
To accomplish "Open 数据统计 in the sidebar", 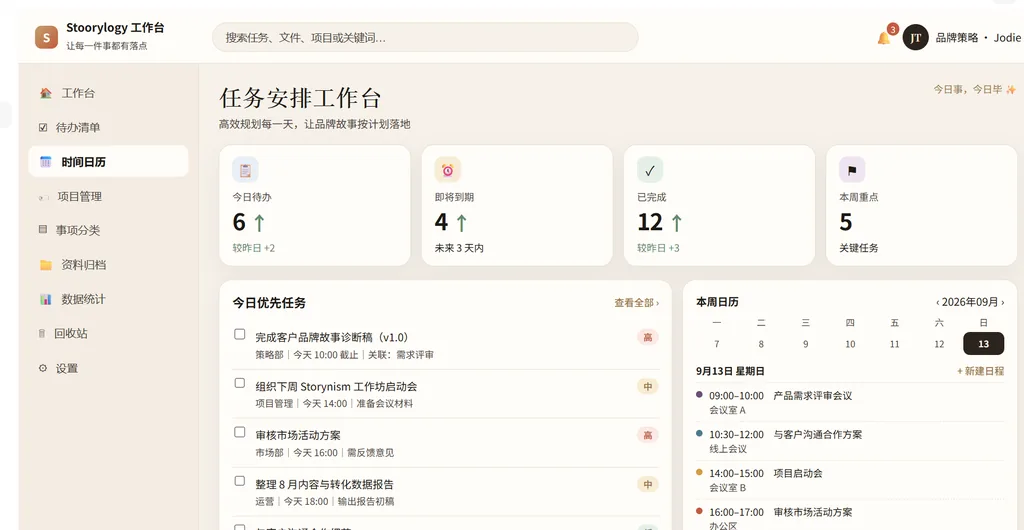I will (x=108, y=299).
